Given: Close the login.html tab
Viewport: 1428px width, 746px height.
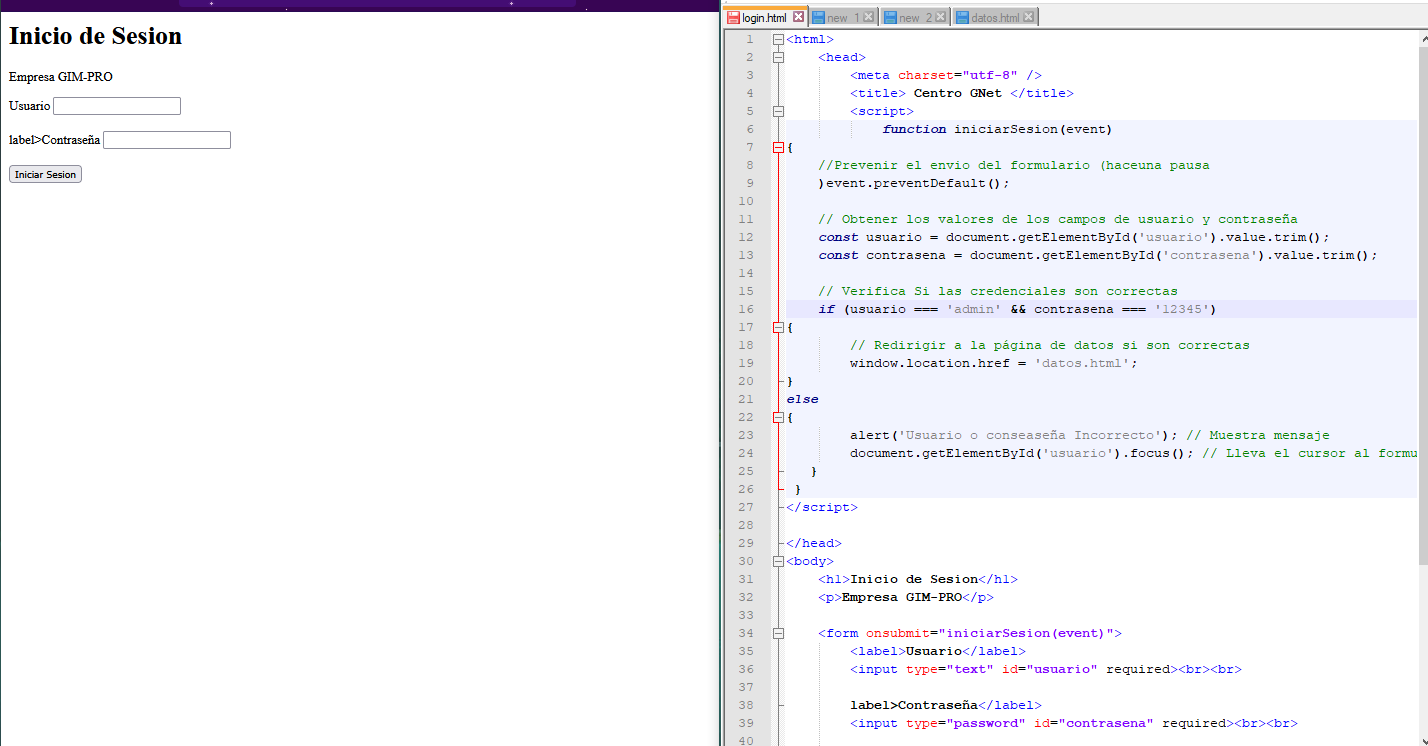Looking at the screenshot, I should coord(798,17).
